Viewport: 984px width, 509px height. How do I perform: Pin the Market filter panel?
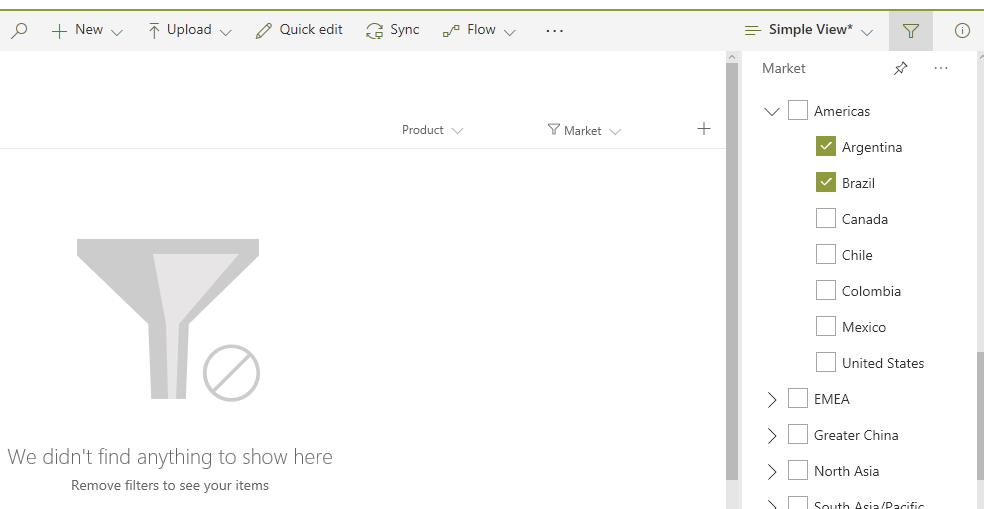900,68
